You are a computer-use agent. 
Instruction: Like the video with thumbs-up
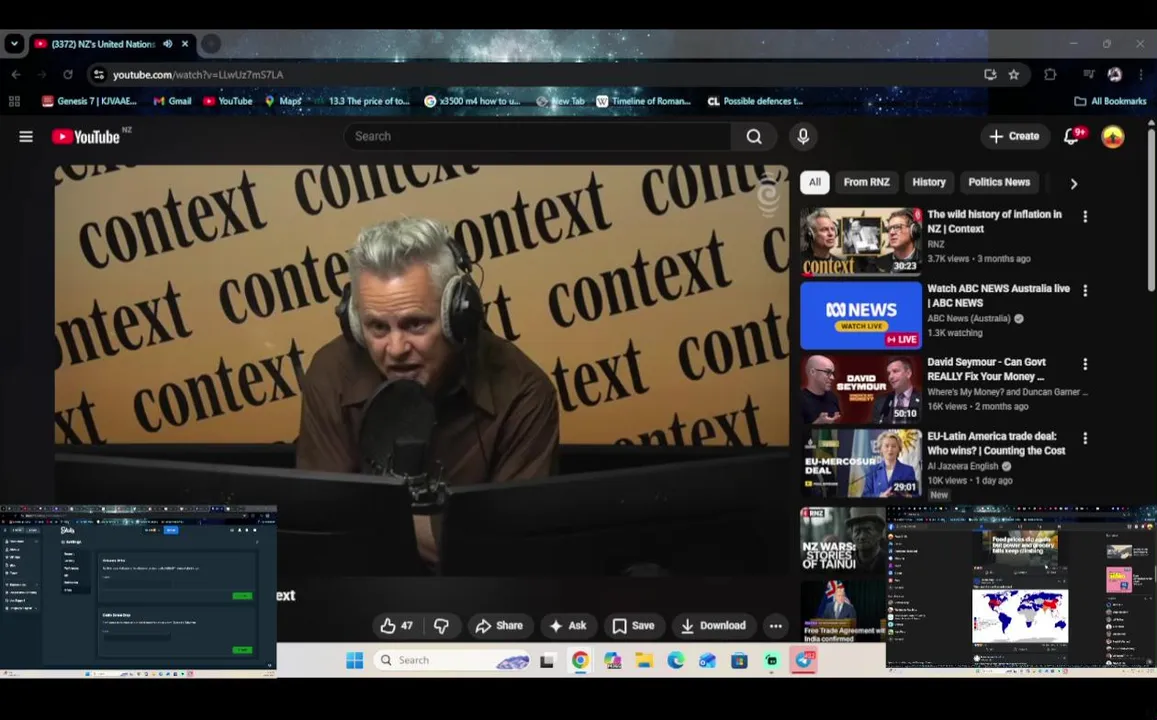(x=397, y=626)
